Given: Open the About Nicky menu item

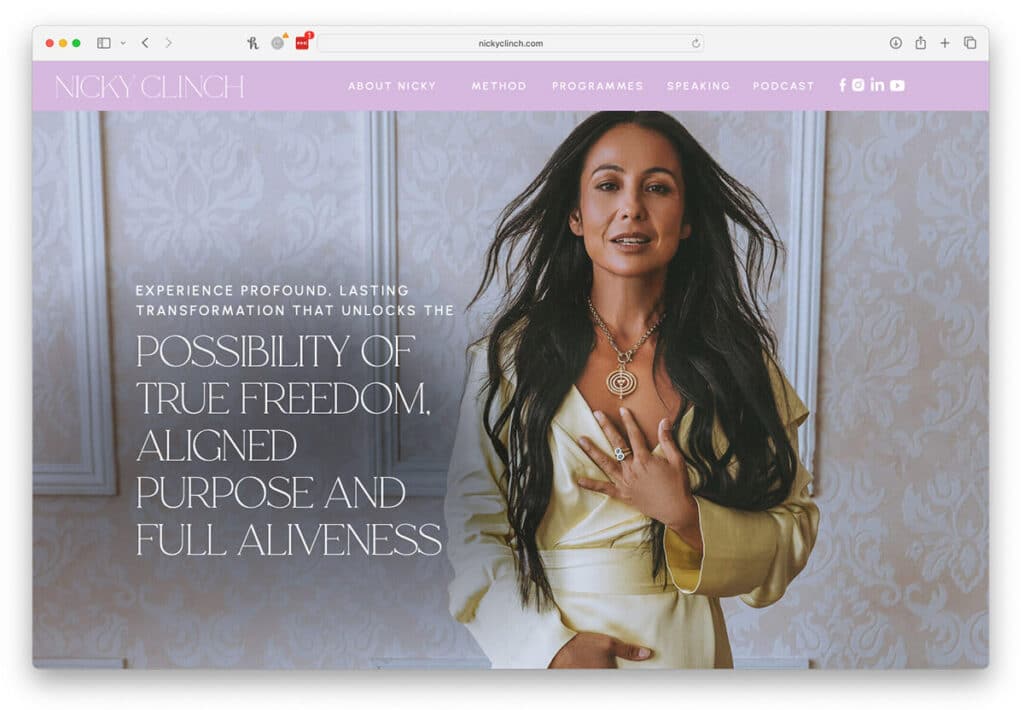Looking at the screenshot, I should [392, 86].
